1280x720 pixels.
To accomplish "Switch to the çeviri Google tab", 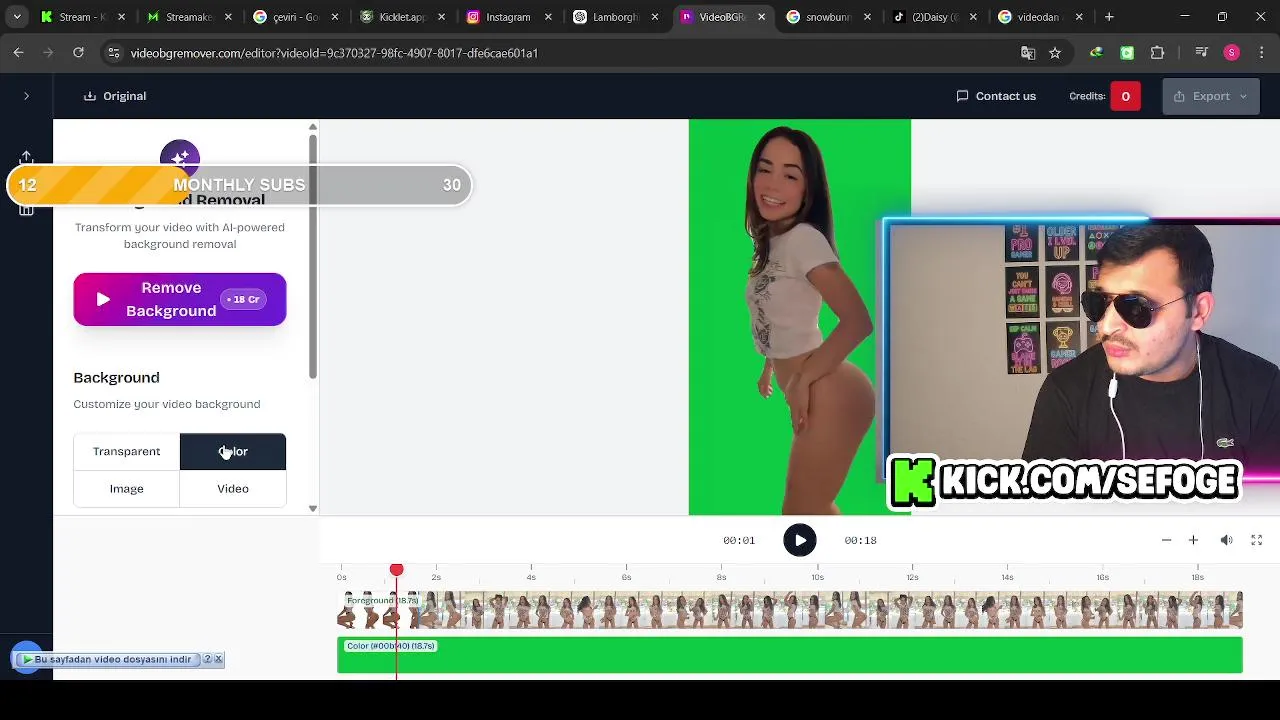I will [293, 17].
